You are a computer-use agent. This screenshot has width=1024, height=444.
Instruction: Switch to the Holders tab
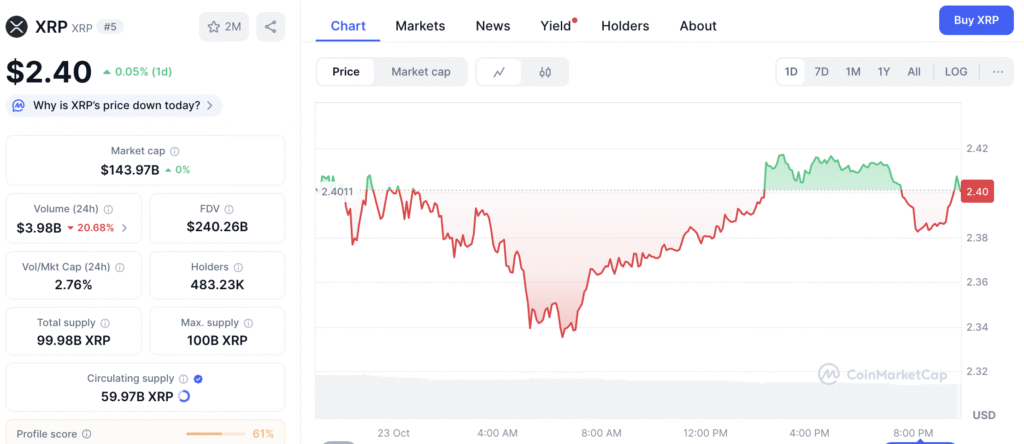pos(625,26)
